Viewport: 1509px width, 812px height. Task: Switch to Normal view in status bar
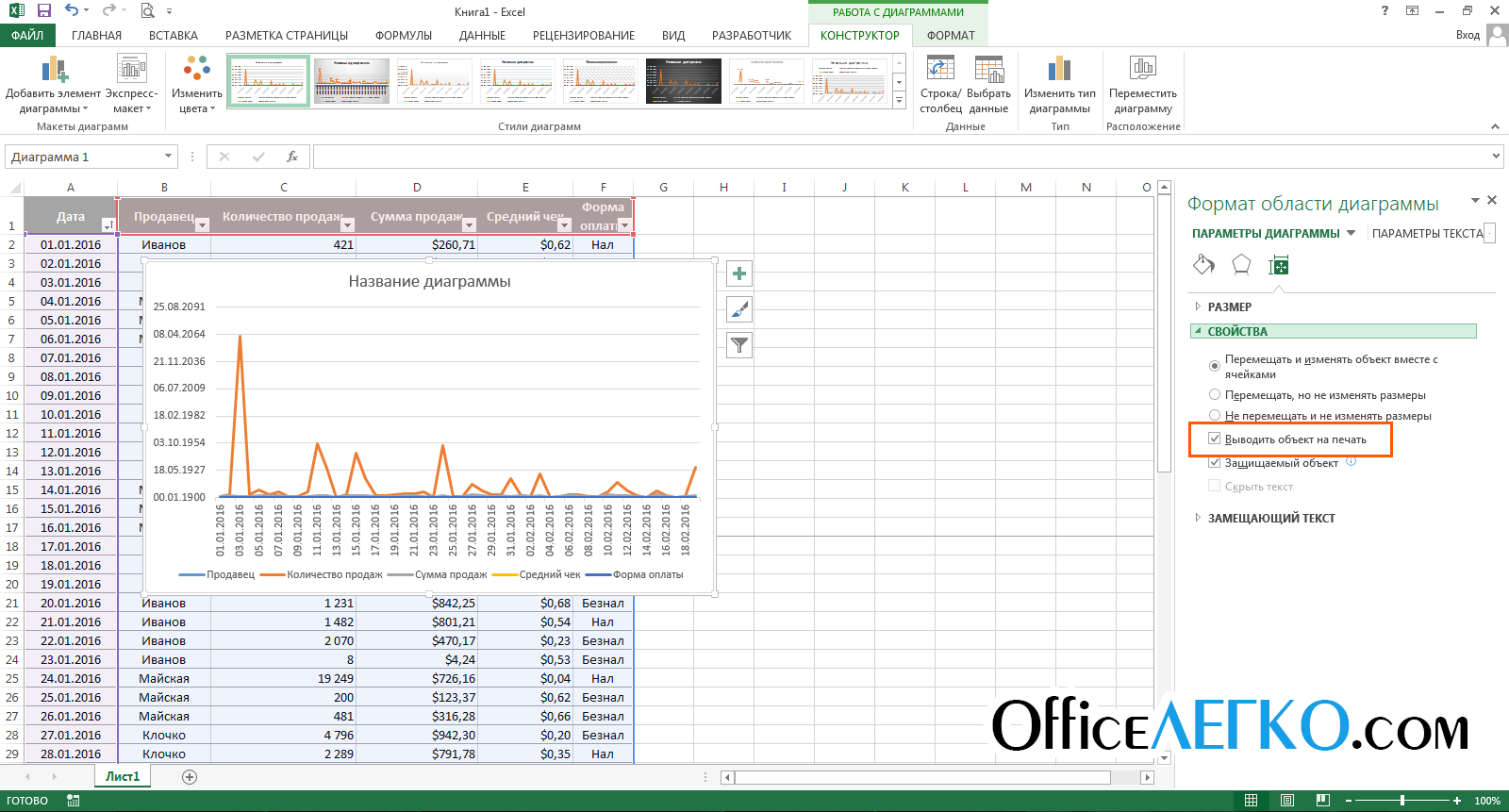(x=1251, y=801)
